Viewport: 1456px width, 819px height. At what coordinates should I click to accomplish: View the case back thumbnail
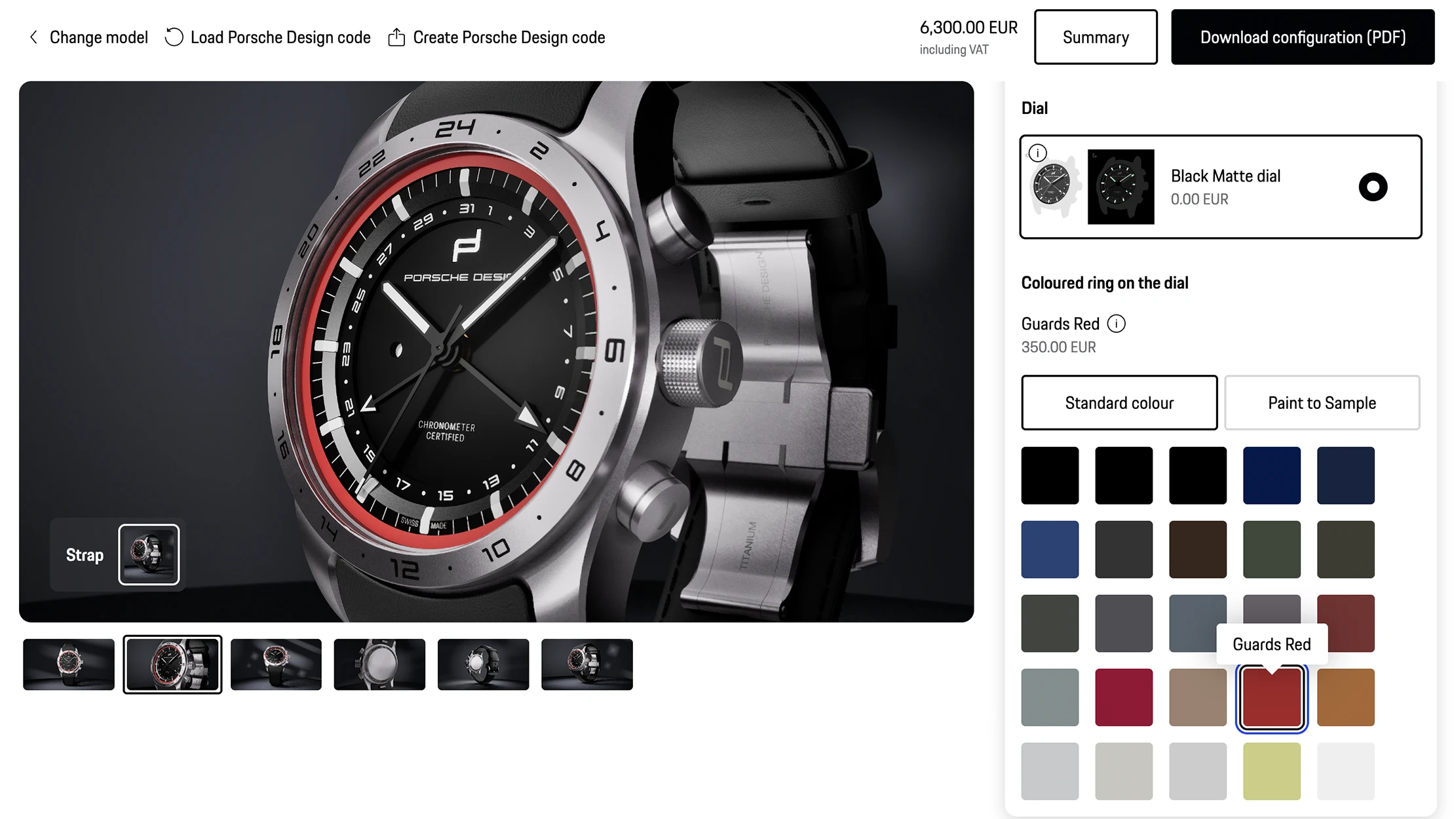pos(379,664)
